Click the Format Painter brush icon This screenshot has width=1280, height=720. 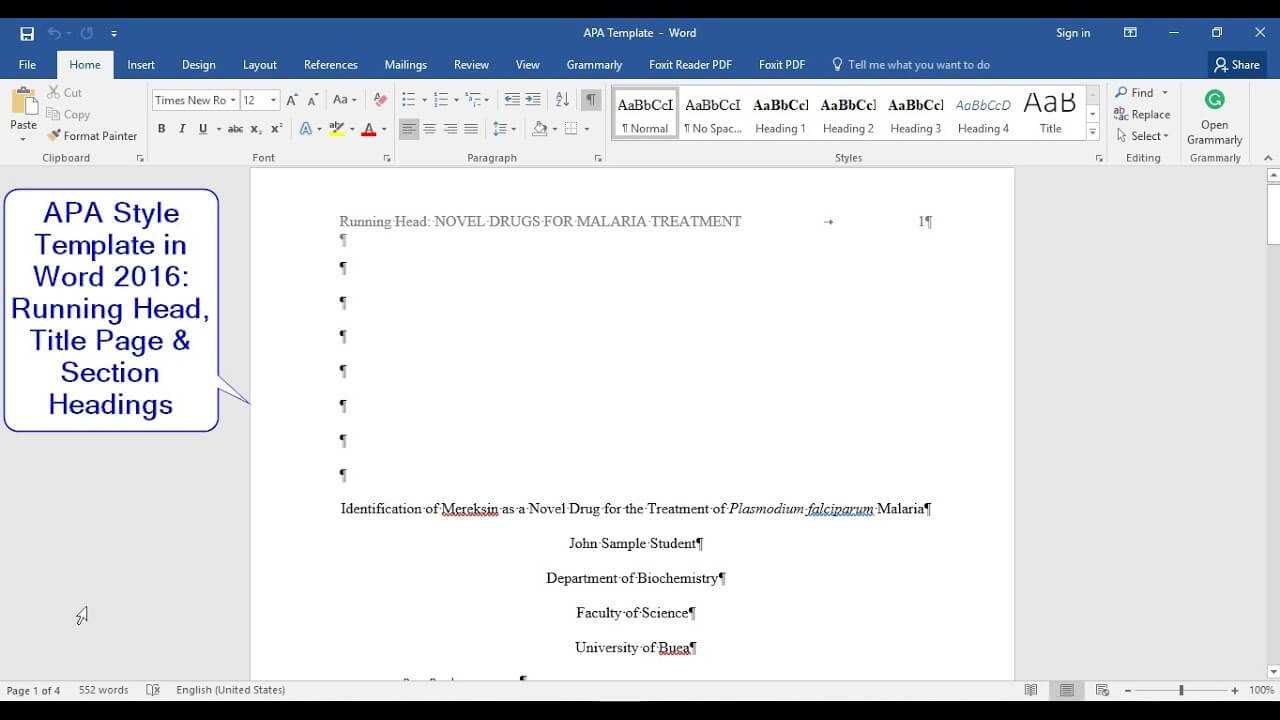tap(55, 136)
